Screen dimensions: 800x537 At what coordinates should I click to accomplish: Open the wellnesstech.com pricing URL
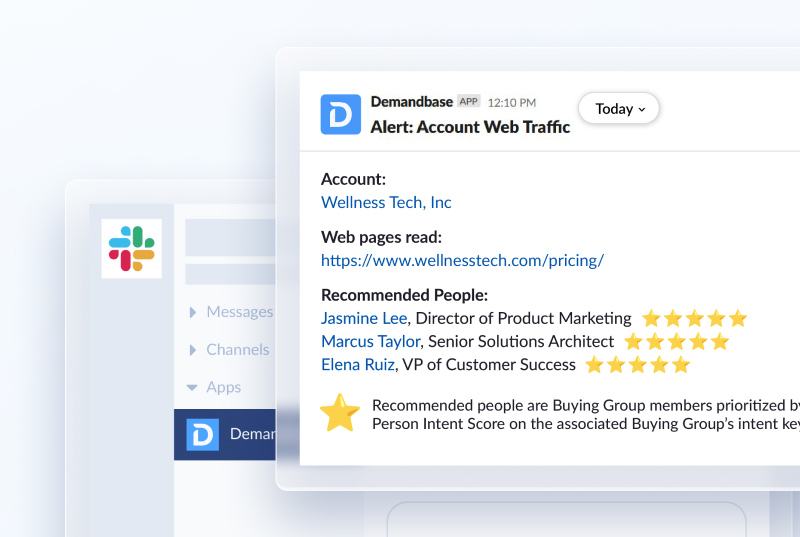coord(462,260)
